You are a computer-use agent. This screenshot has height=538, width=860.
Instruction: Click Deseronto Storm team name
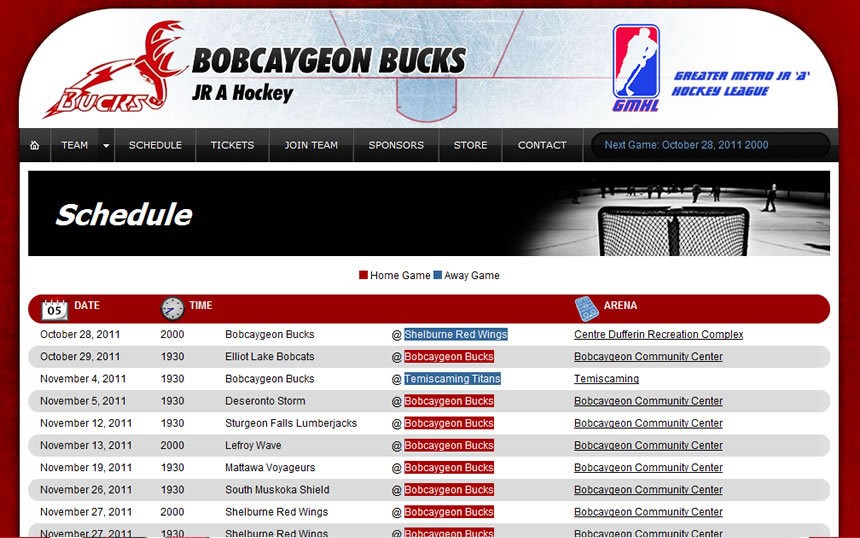tap(265, 401)
